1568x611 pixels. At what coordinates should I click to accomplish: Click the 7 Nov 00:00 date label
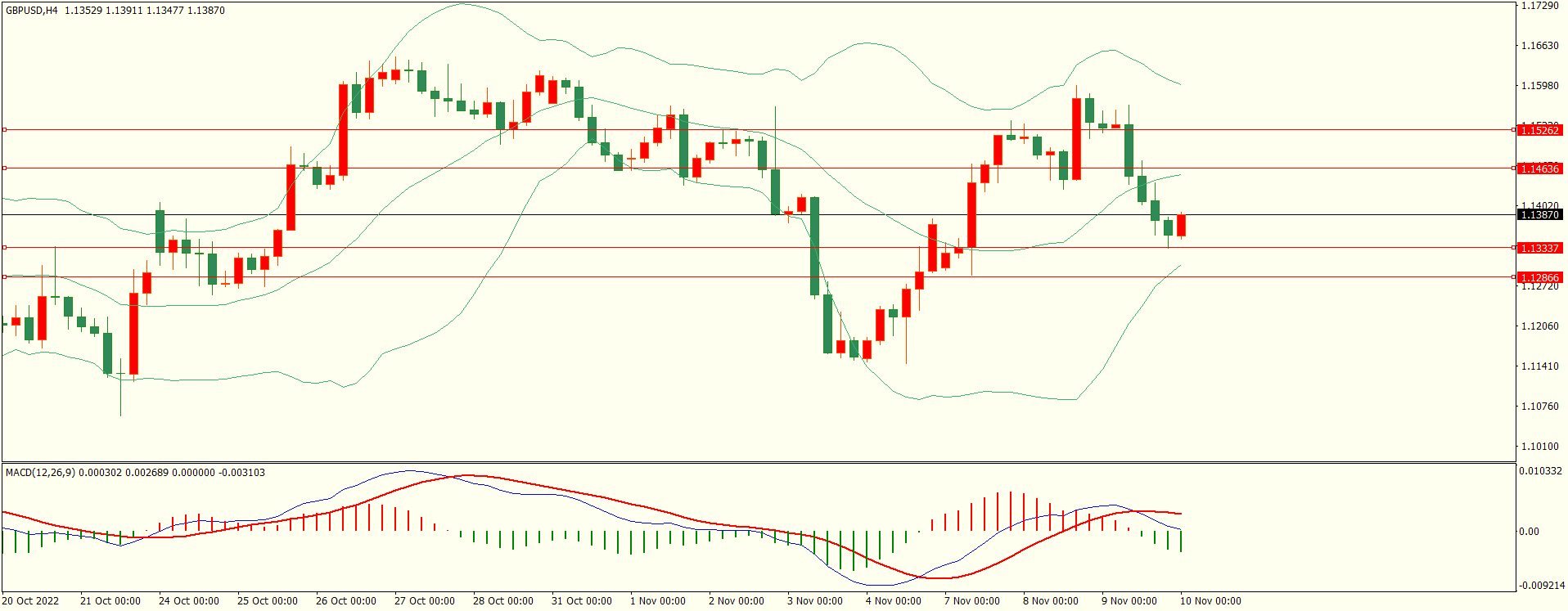coord(972,601)
